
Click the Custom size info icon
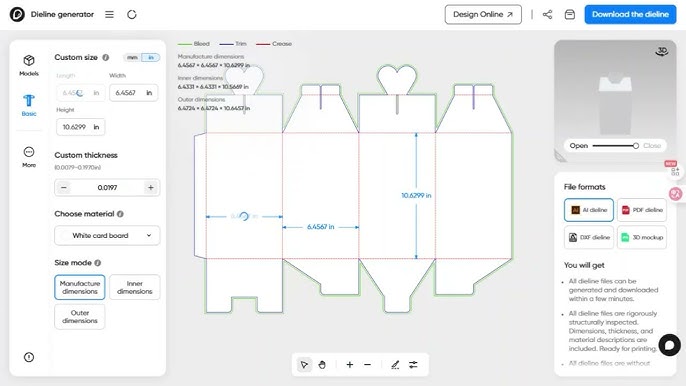[105, 57]
